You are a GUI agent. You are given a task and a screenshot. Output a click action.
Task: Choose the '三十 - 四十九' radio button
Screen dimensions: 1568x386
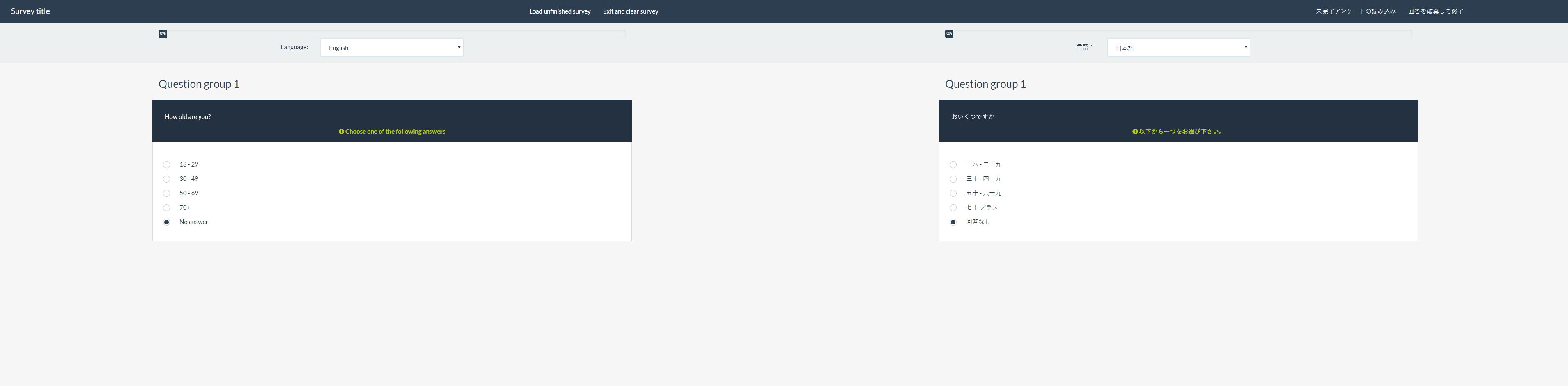953,179
